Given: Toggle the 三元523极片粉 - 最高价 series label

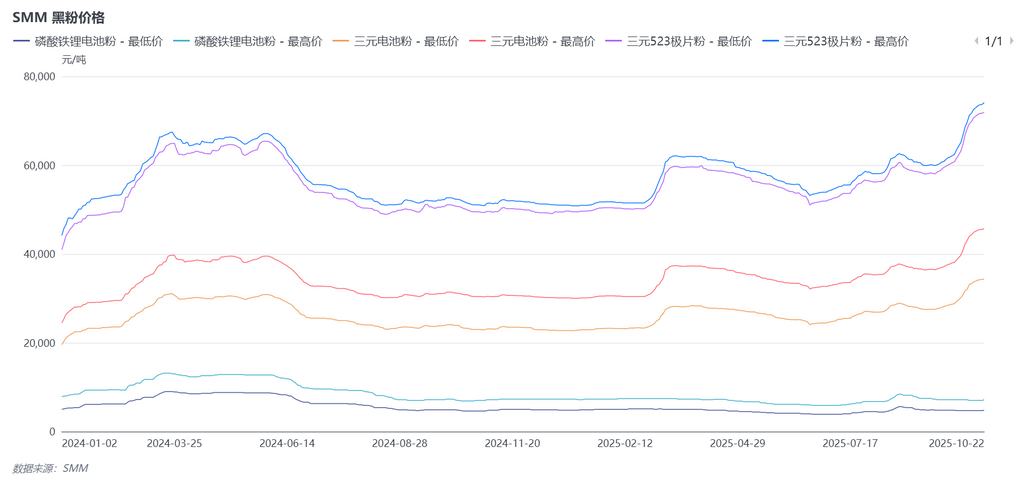Looking at the screenshot, I should [846, 41].
